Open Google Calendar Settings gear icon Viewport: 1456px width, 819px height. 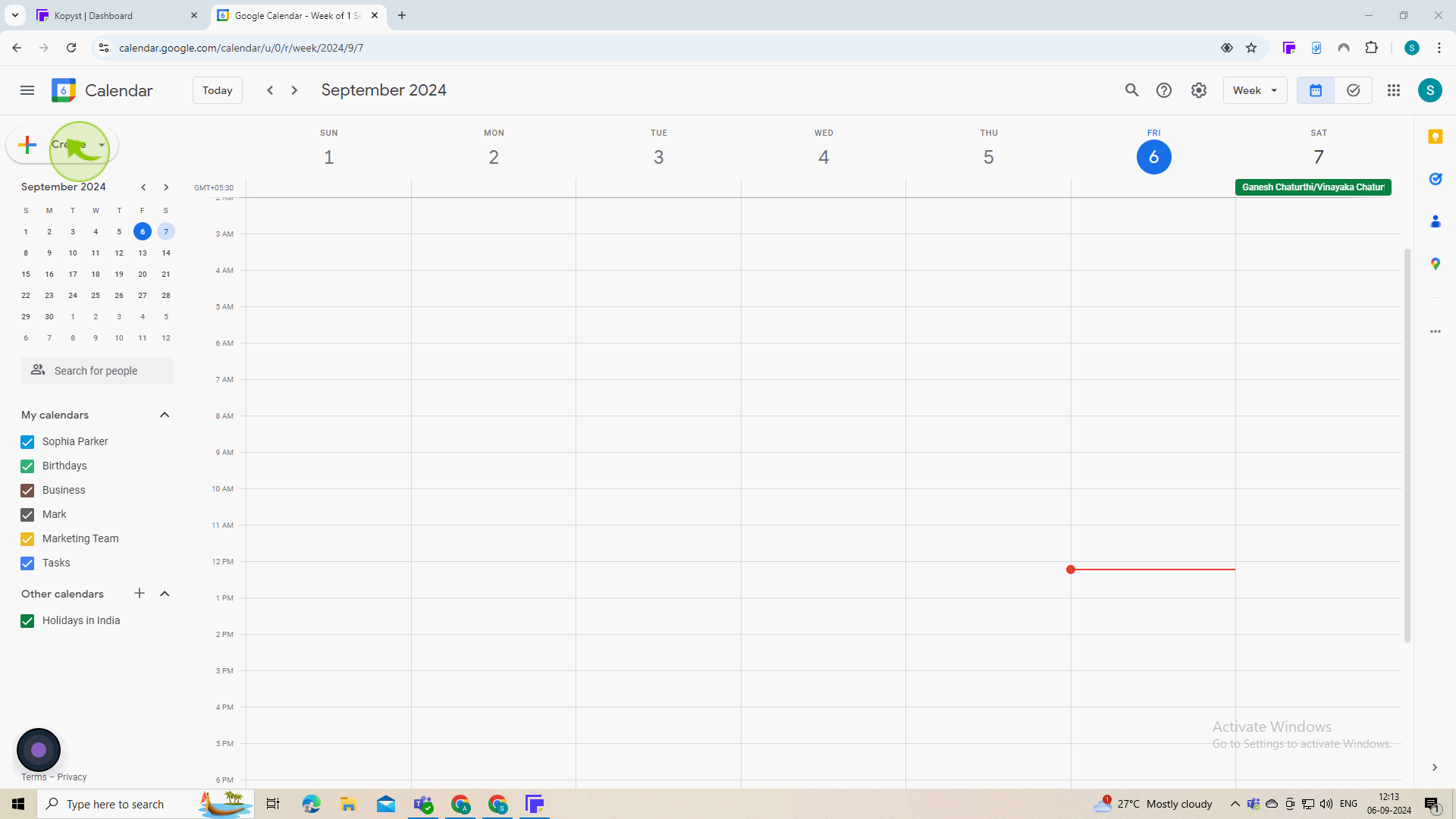click(1199, 90)
